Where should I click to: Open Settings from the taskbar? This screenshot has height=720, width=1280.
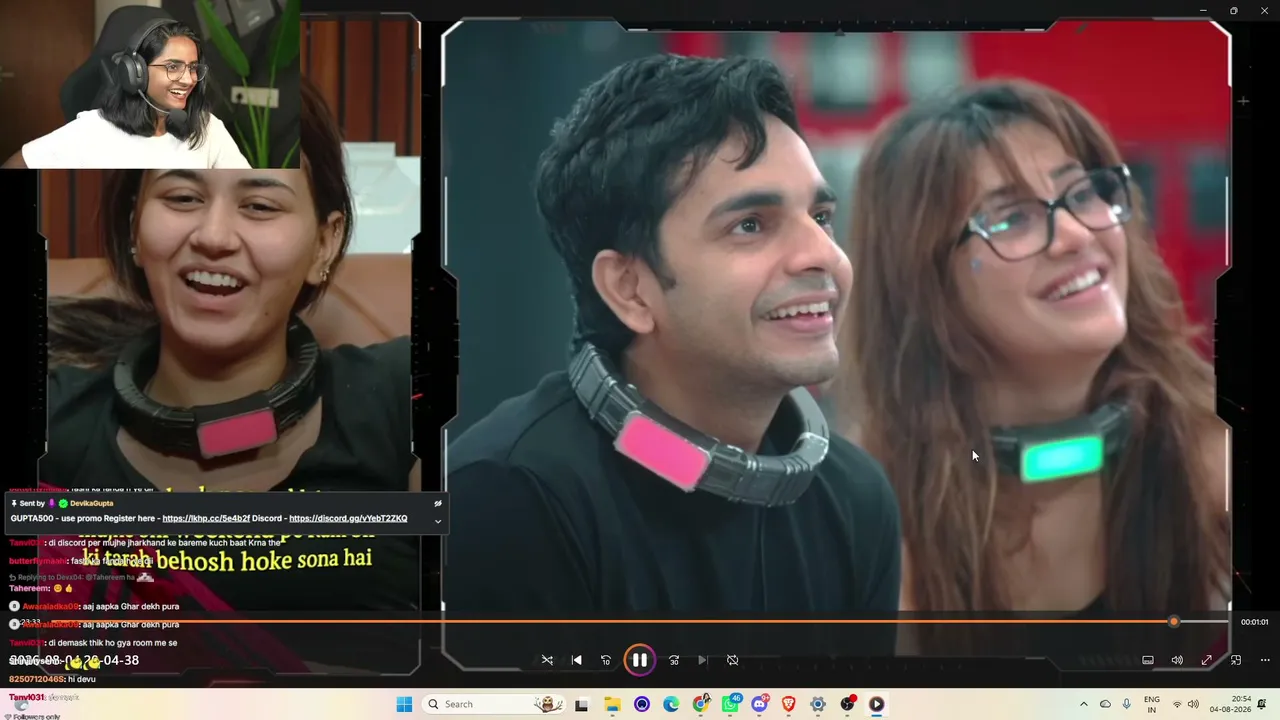click(818, 704)
